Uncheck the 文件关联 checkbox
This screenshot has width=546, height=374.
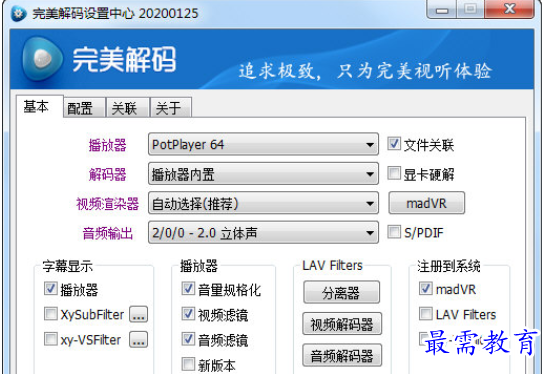click(x=394, y=144)
